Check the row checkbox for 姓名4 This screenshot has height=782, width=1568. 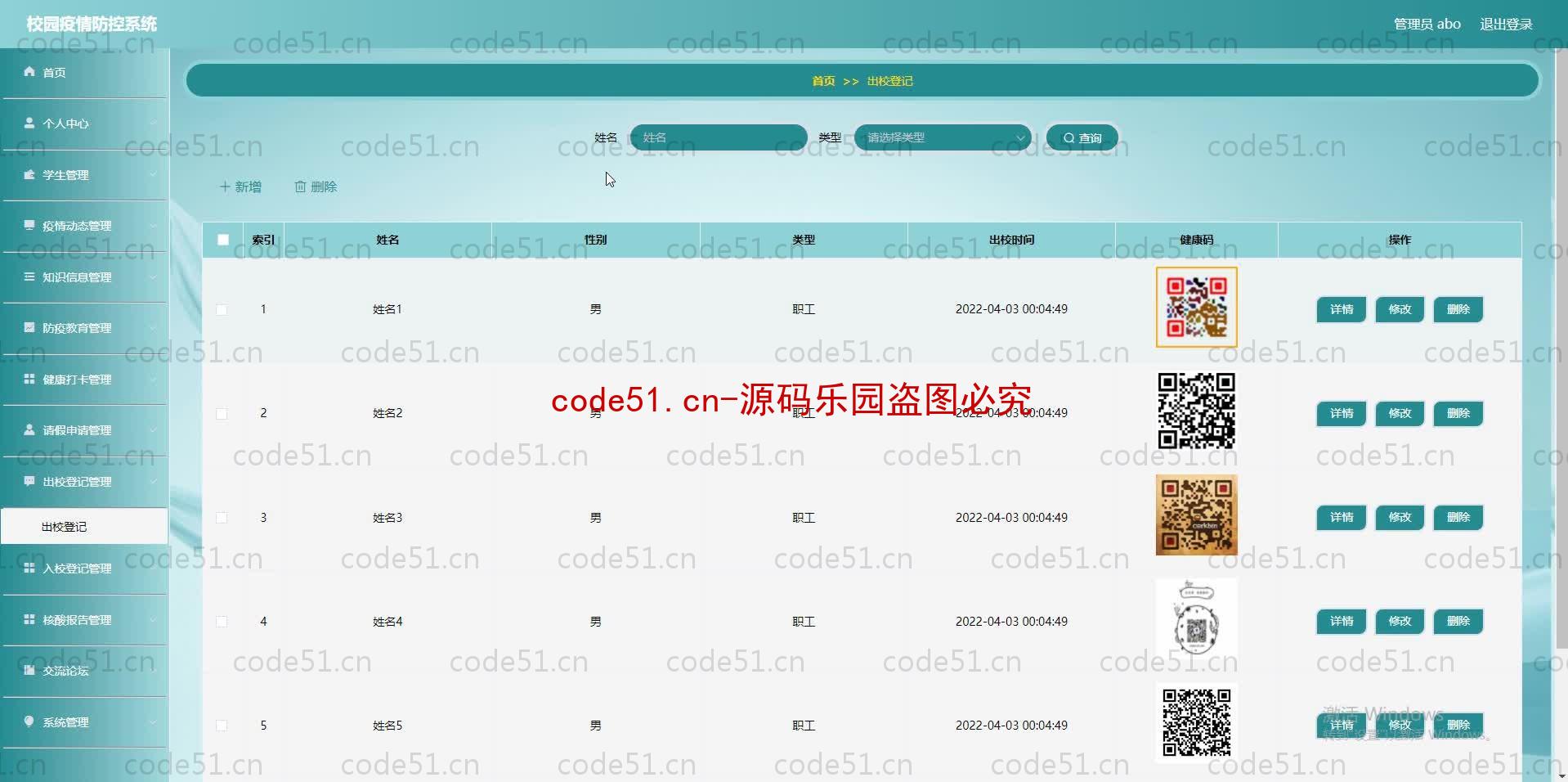pos(222,622)
